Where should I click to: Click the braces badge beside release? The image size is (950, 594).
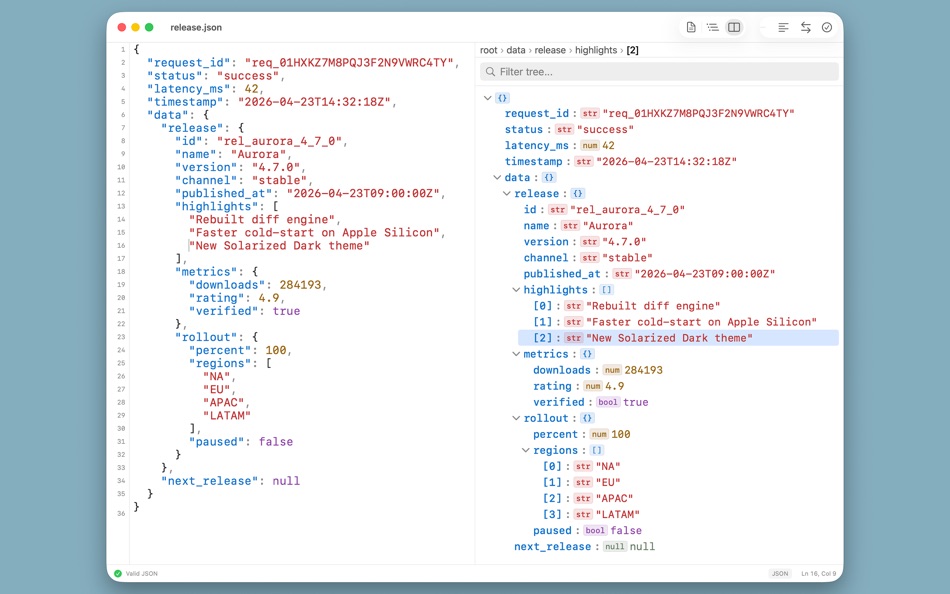pyautogui.click(x=577, y=193)
